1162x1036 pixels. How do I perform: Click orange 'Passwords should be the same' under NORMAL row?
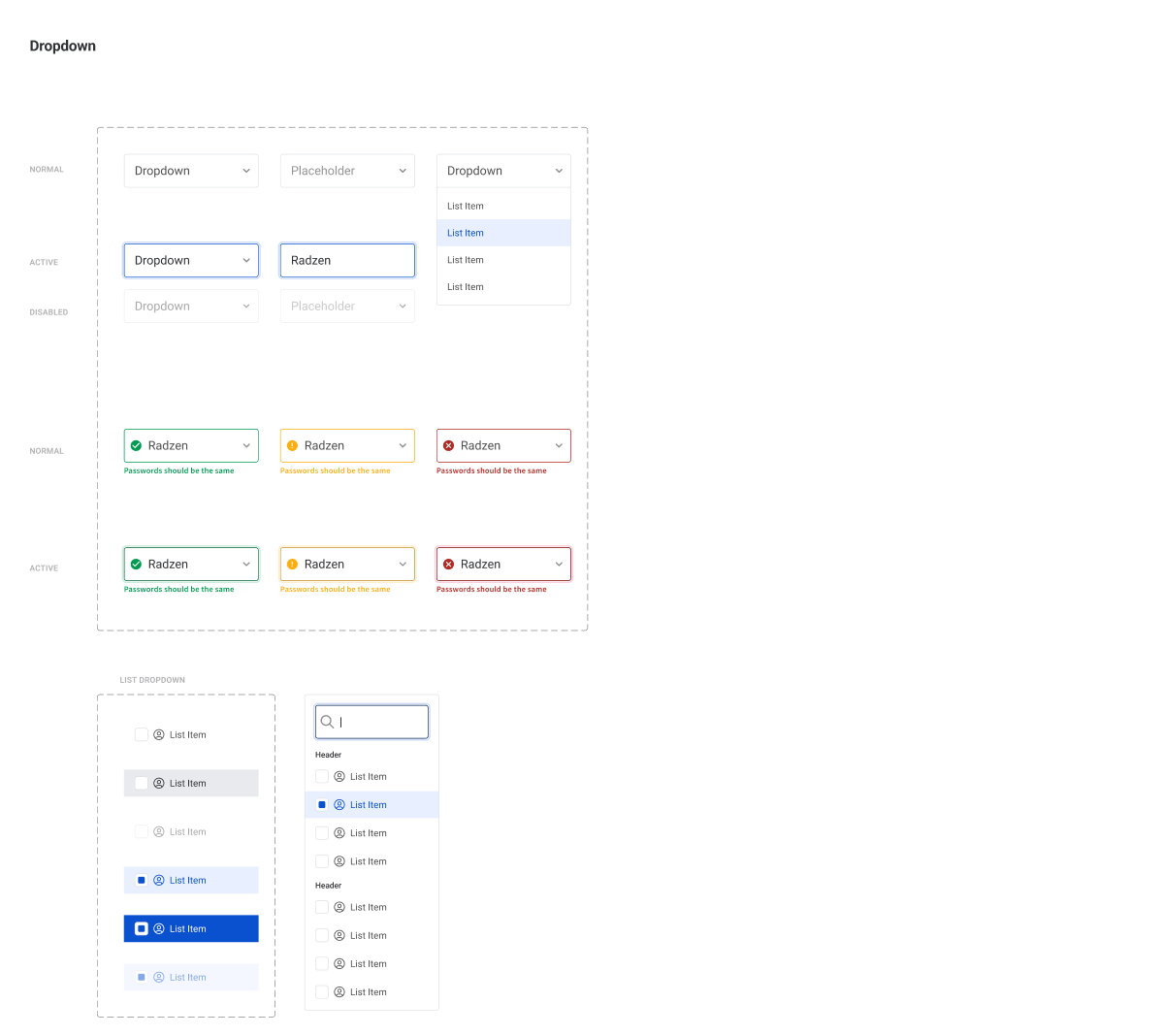335,470
